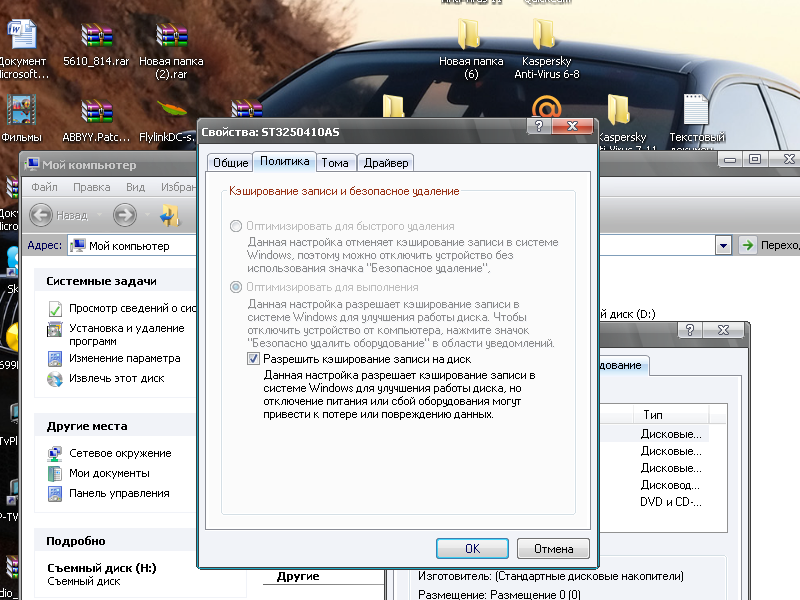Click the Отмена button
The height and width of the screenshot is (600, 800).
[553, 549]
